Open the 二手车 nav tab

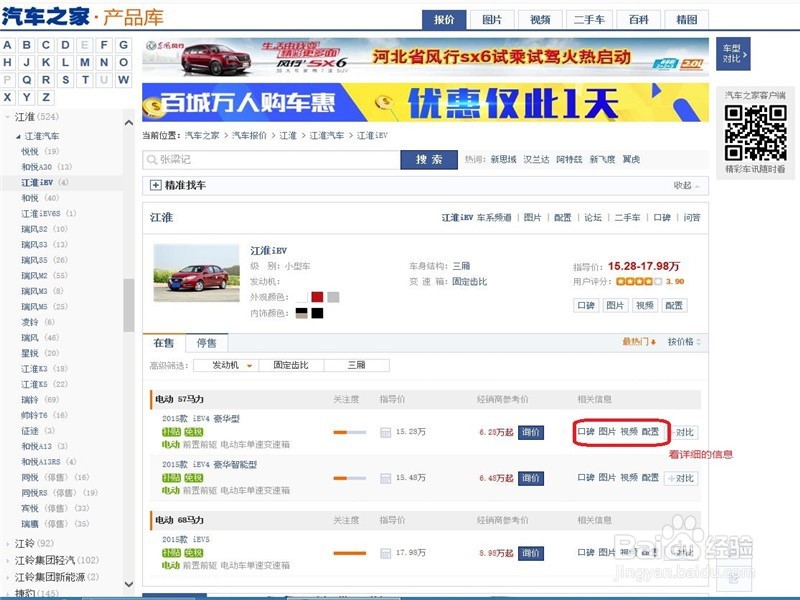point(589,20)
